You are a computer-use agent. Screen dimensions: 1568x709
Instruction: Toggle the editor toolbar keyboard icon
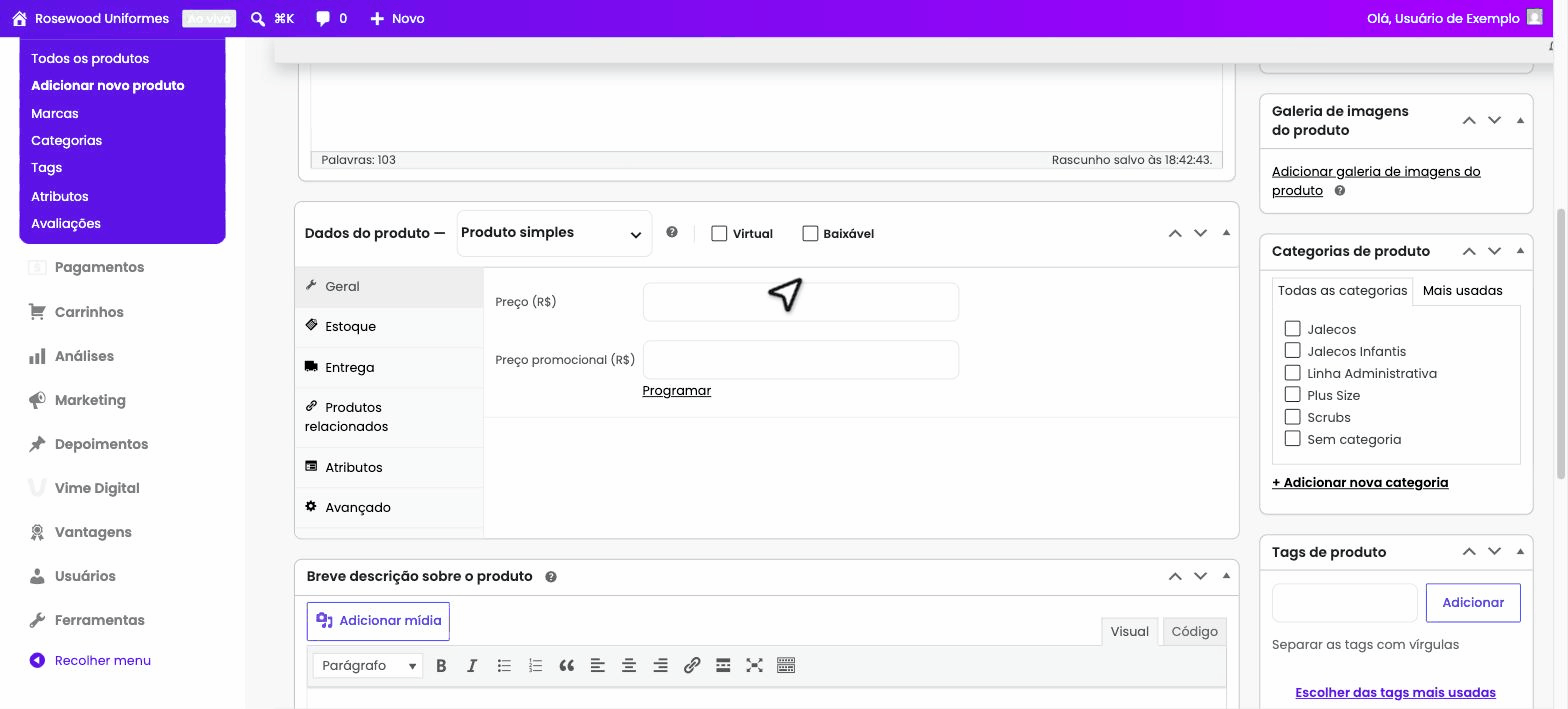786,666
